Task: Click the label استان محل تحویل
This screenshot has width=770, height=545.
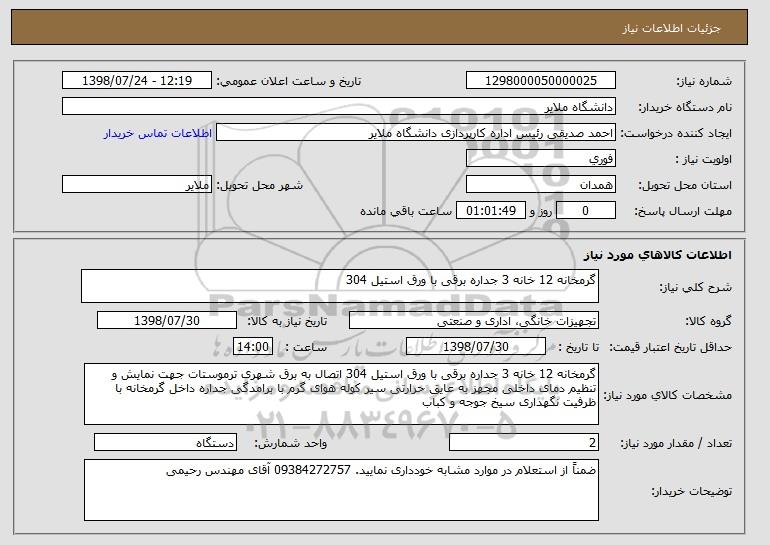Action: 685,185
